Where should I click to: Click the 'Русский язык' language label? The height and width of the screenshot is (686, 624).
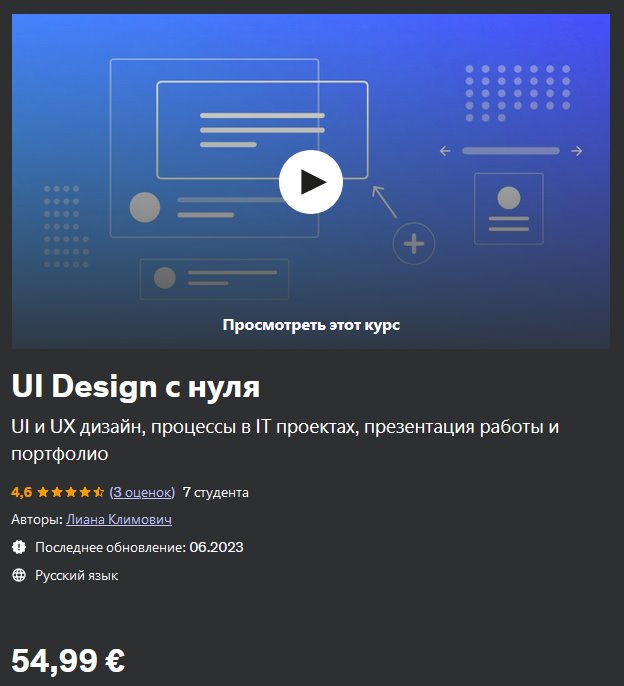[x=77, y=575]
